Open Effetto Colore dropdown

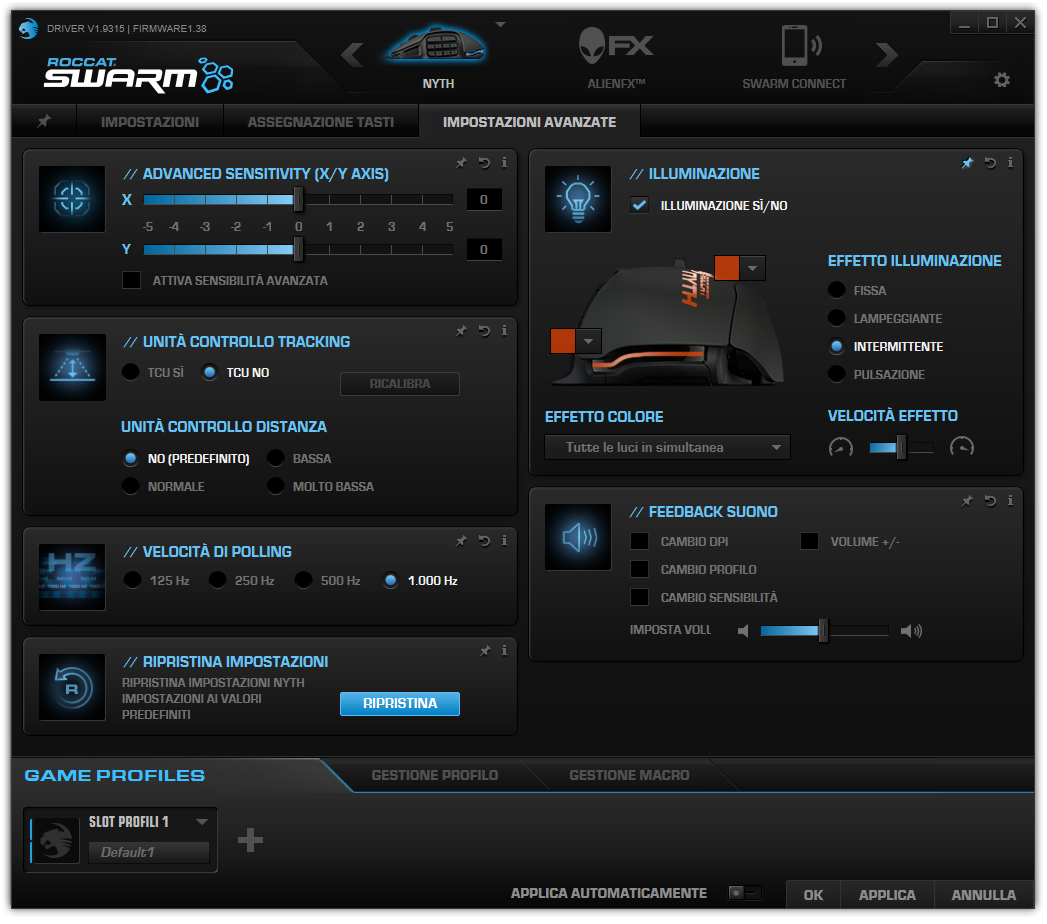pos(667,447)
